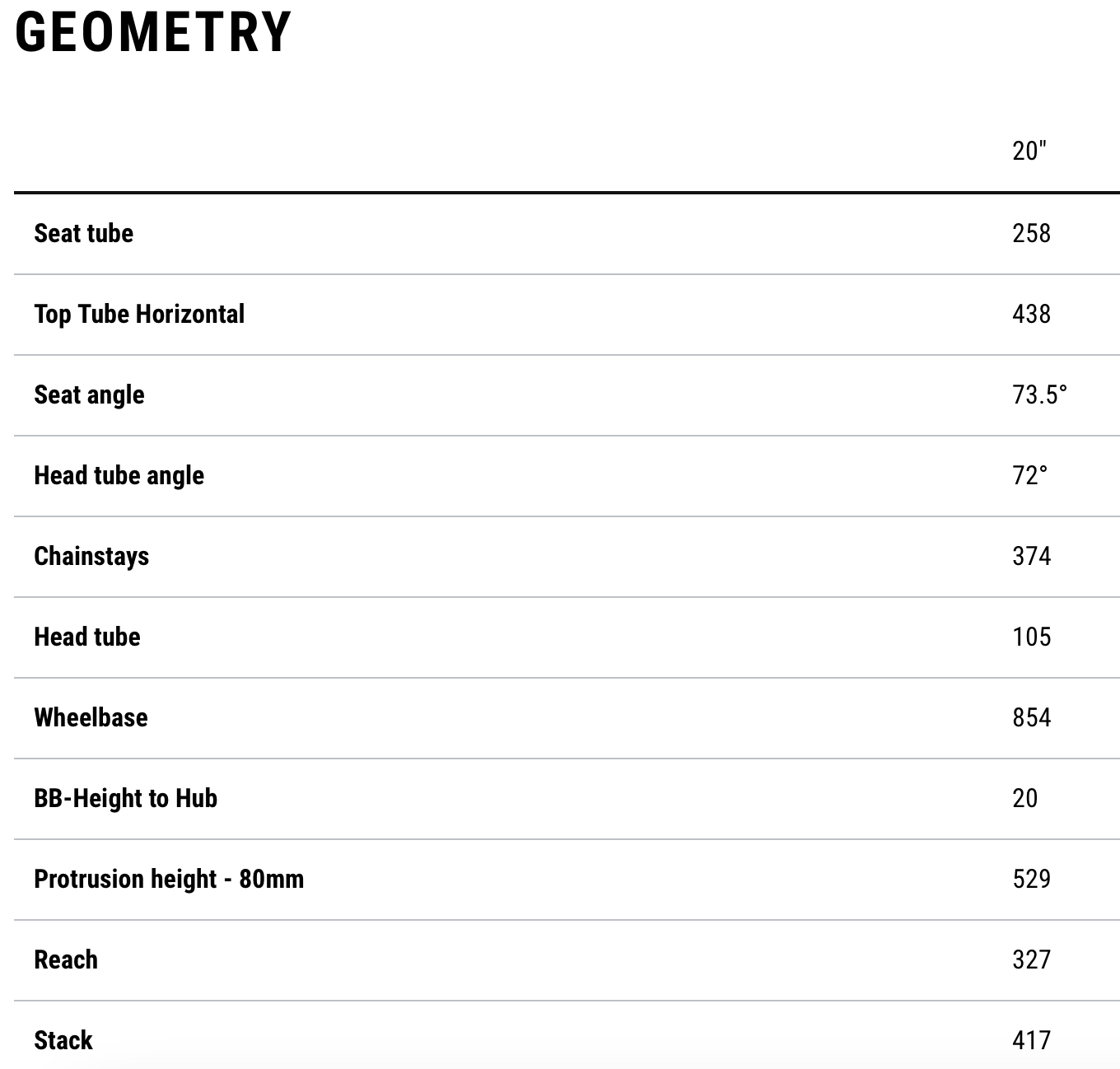This screenshot has width=1120, height=1069.
Task: Click the Head tube row label
Action: tap(87, 637)
